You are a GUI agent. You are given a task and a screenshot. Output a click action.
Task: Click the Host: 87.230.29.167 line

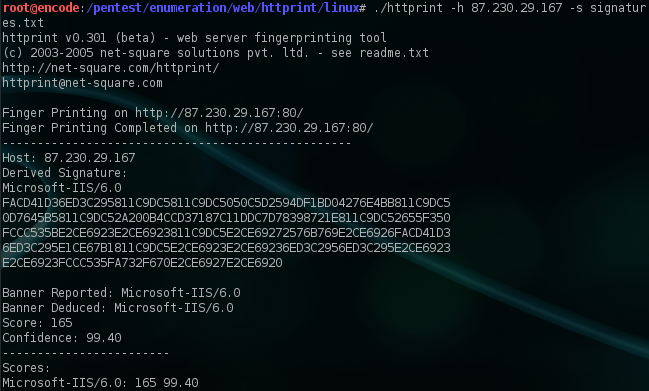[69, 158]
